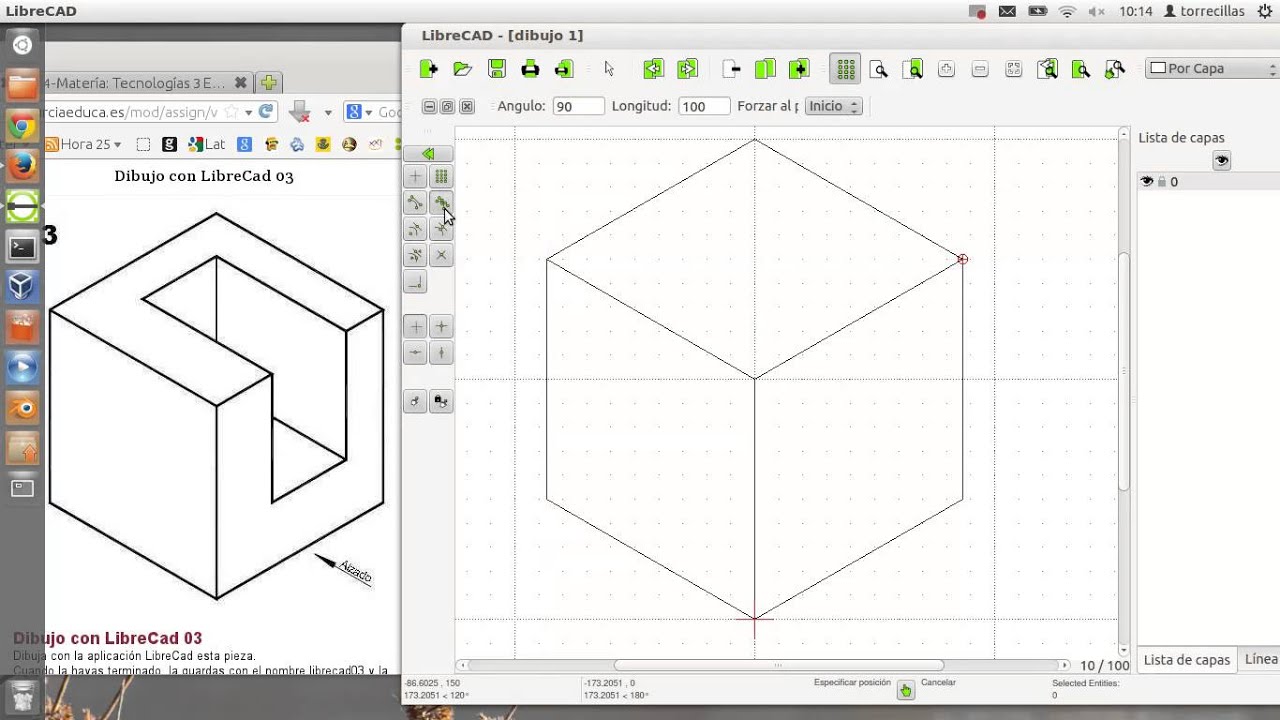This screenshot has width=1280, height=720.
Task: Toggle snap to middle button
Action: pyautogui.click(x=441, y=229)
